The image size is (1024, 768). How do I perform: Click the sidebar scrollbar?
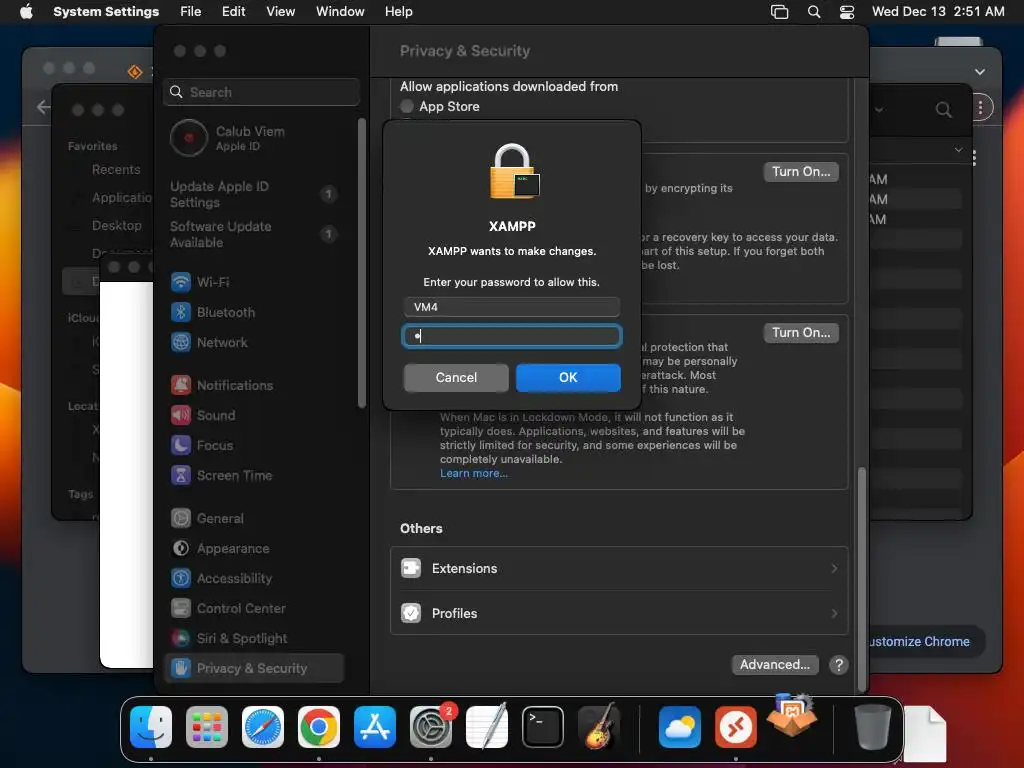362,263
